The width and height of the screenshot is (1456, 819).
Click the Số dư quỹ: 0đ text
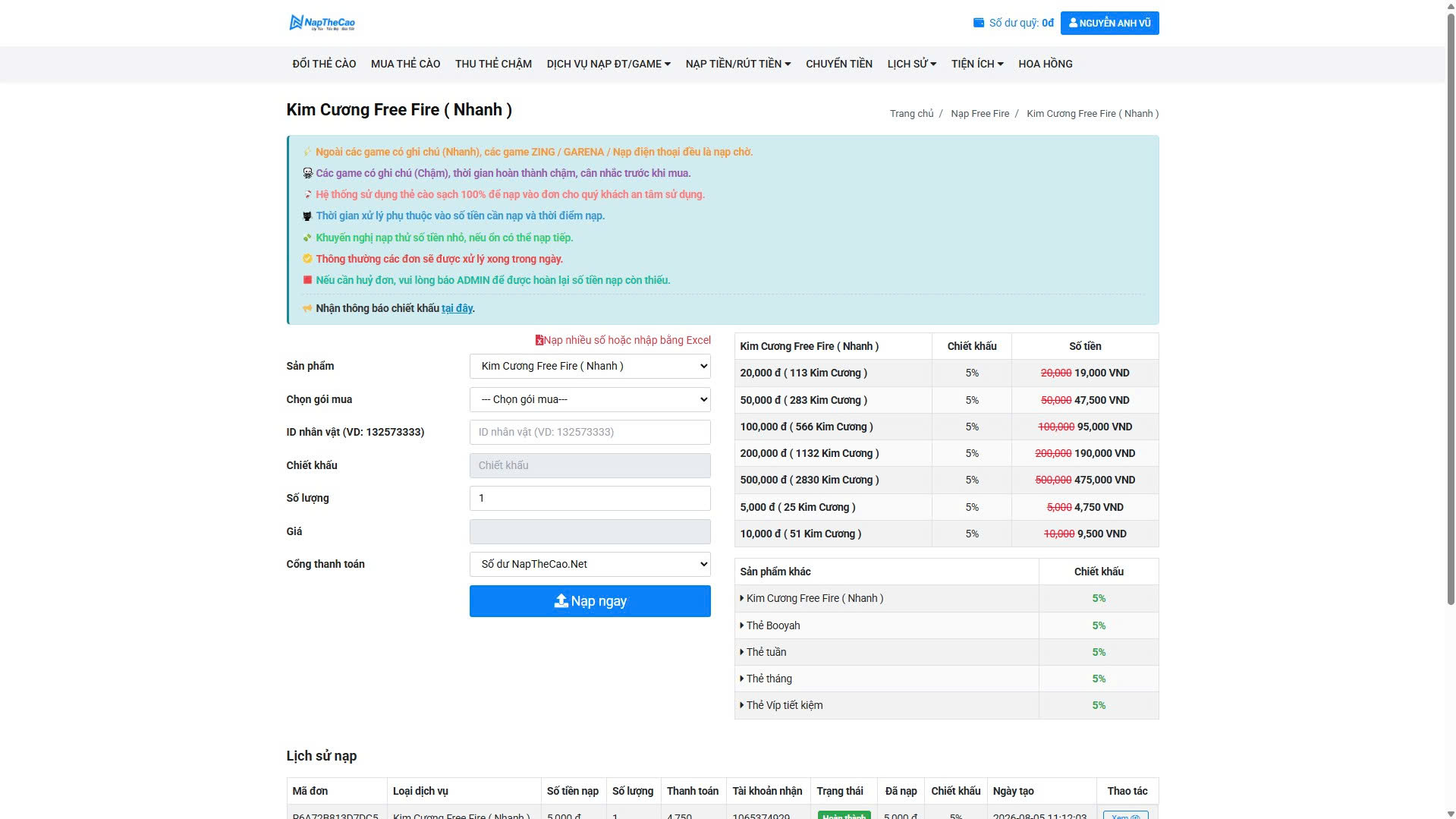1021,23
